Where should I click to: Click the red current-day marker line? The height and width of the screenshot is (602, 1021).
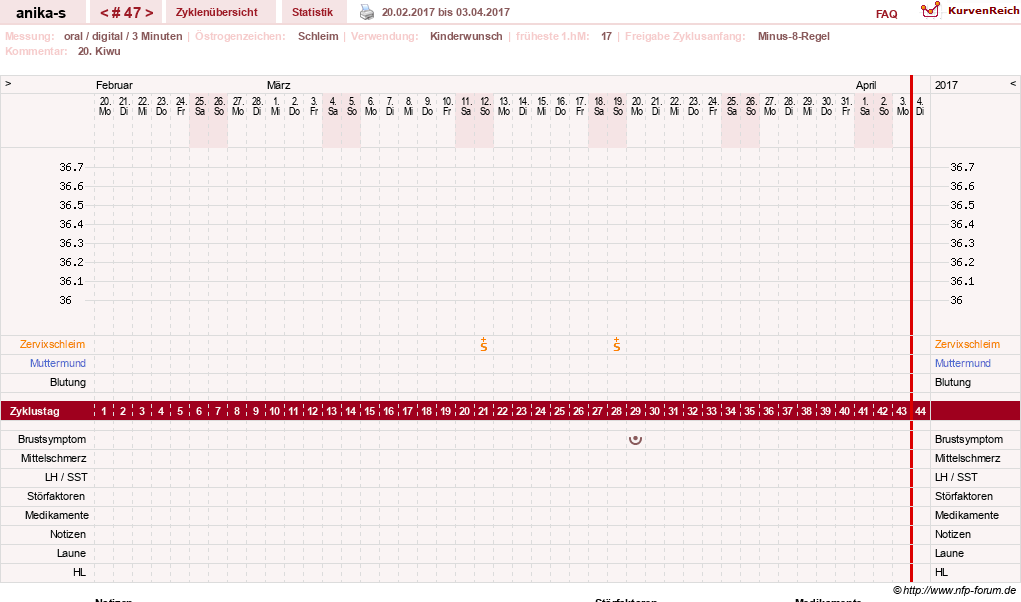tap(911, 329)
